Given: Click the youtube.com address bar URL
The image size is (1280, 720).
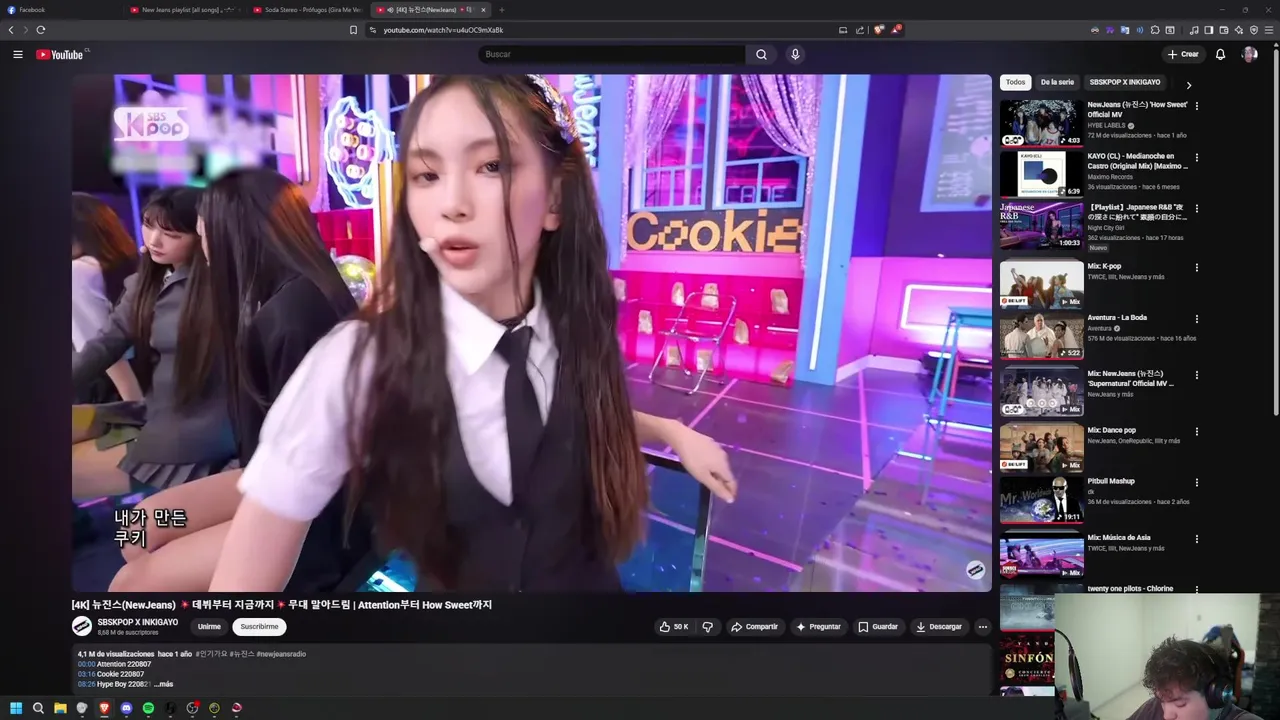Looking at the screenshot, I should coord(443,30).
